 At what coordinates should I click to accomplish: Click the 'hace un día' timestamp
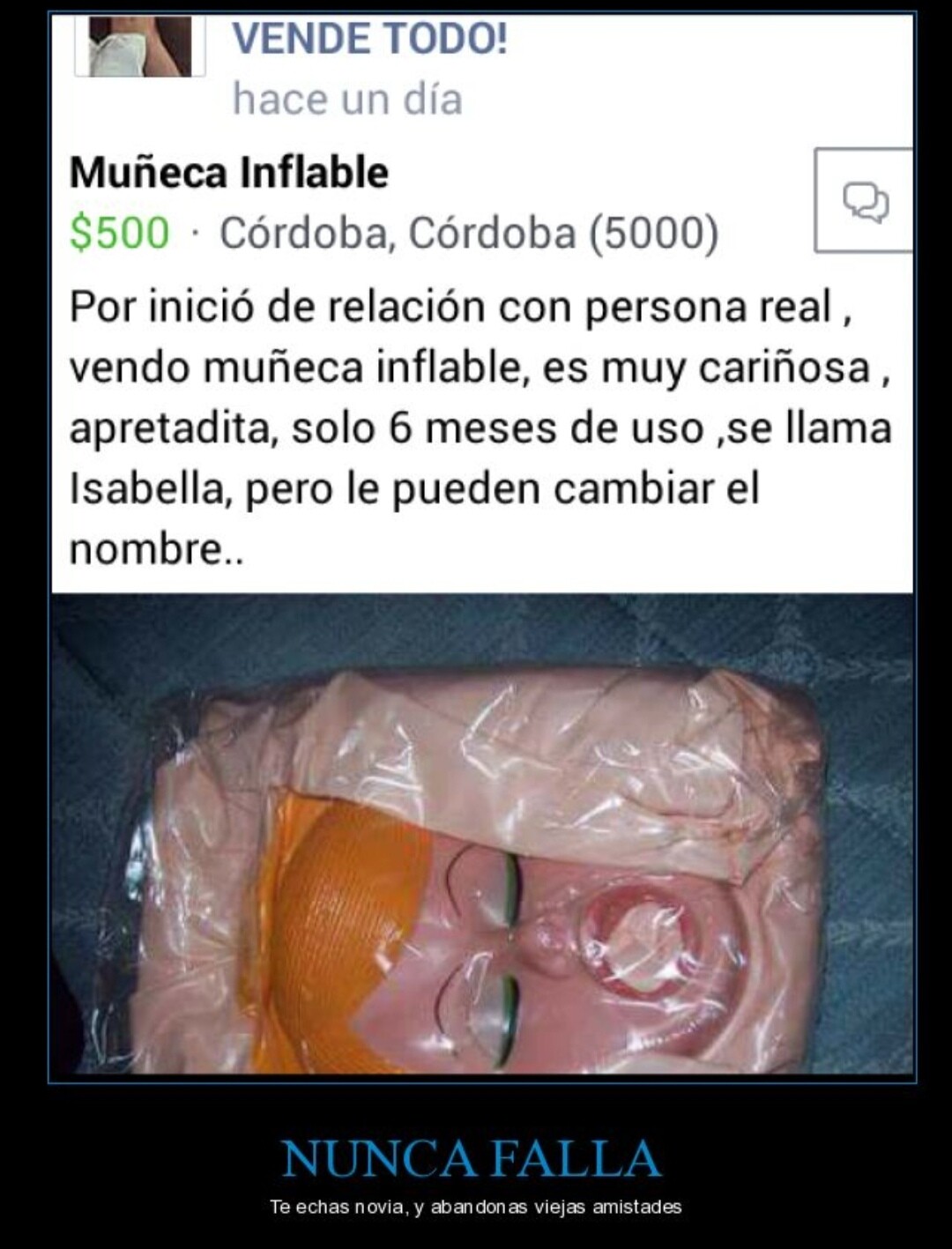point(347,98)
